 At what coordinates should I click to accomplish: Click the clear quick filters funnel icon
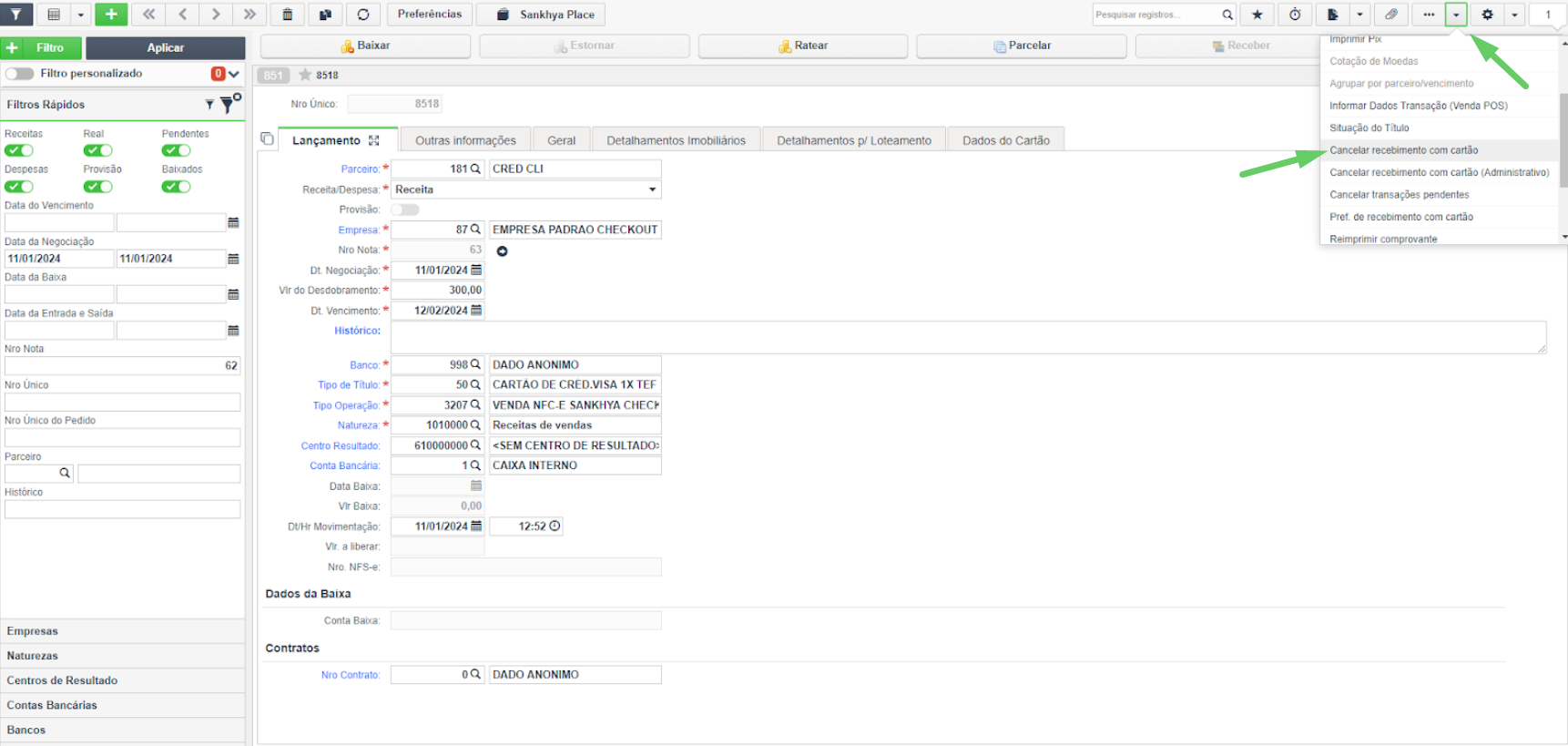pos(229,104)
